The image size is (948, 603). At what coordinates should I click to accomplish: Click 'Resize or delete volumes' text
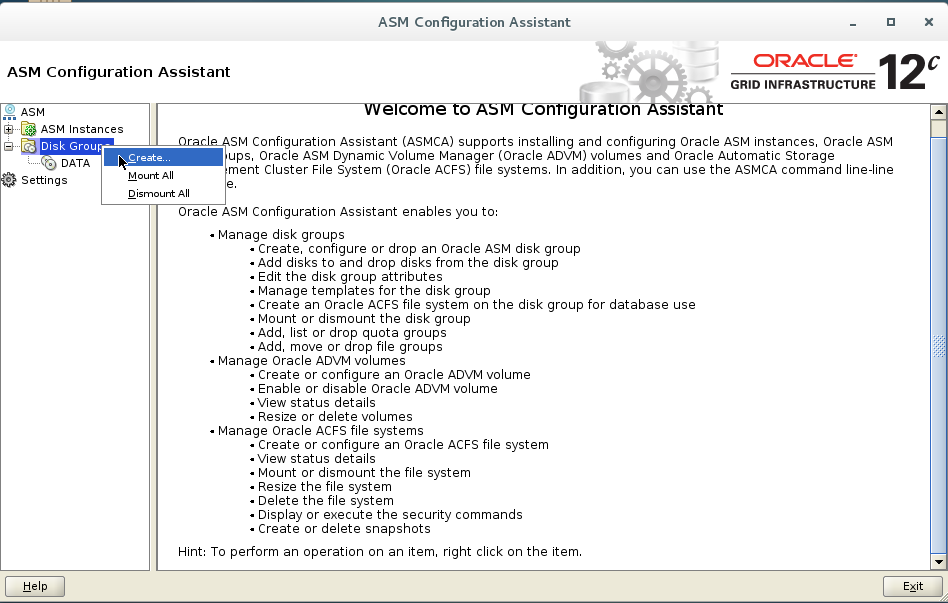[335, 417]
